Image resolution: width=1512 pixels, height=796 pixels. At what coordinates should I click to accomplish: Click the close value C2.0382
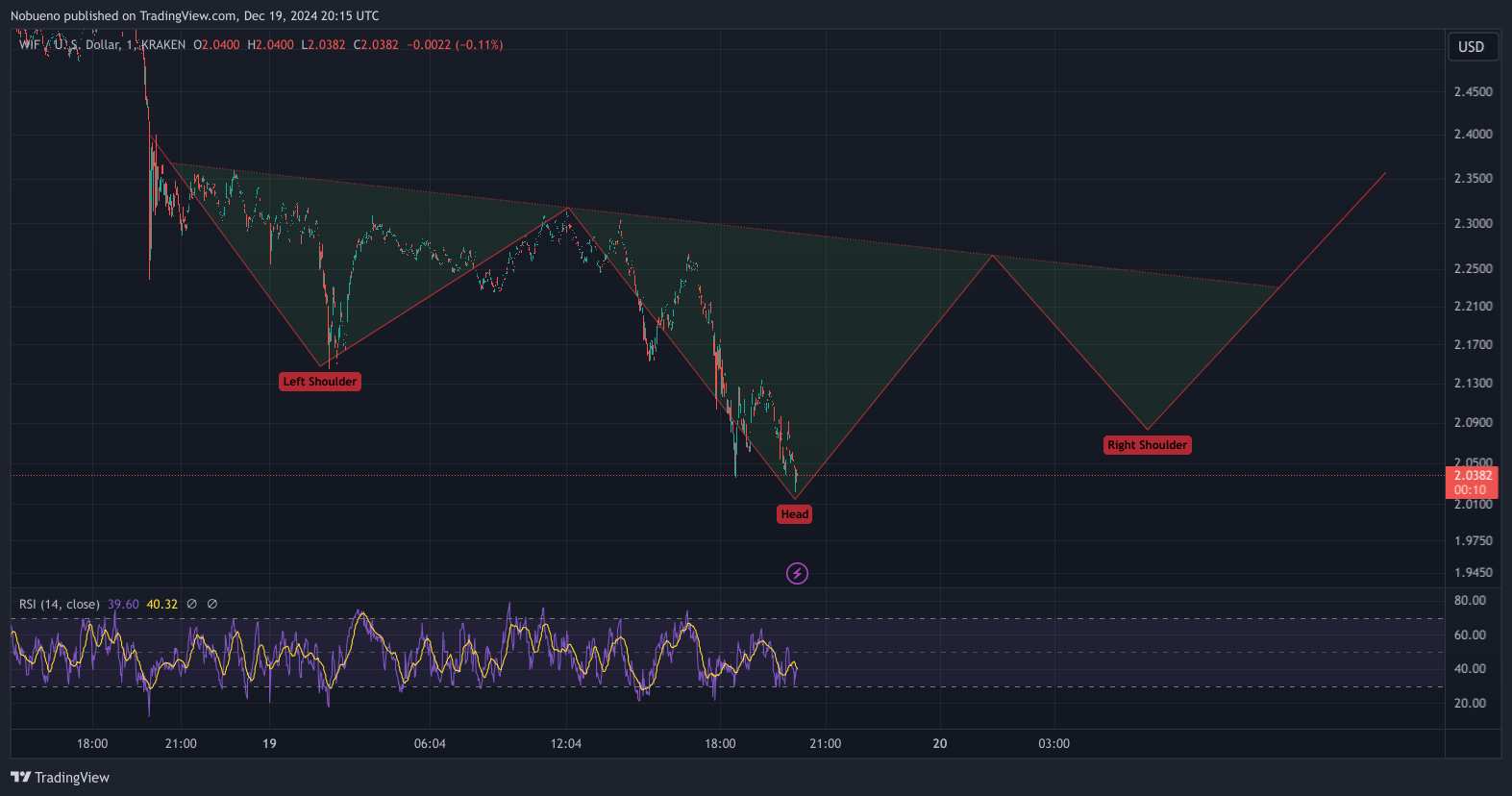(x=376, y=44)
